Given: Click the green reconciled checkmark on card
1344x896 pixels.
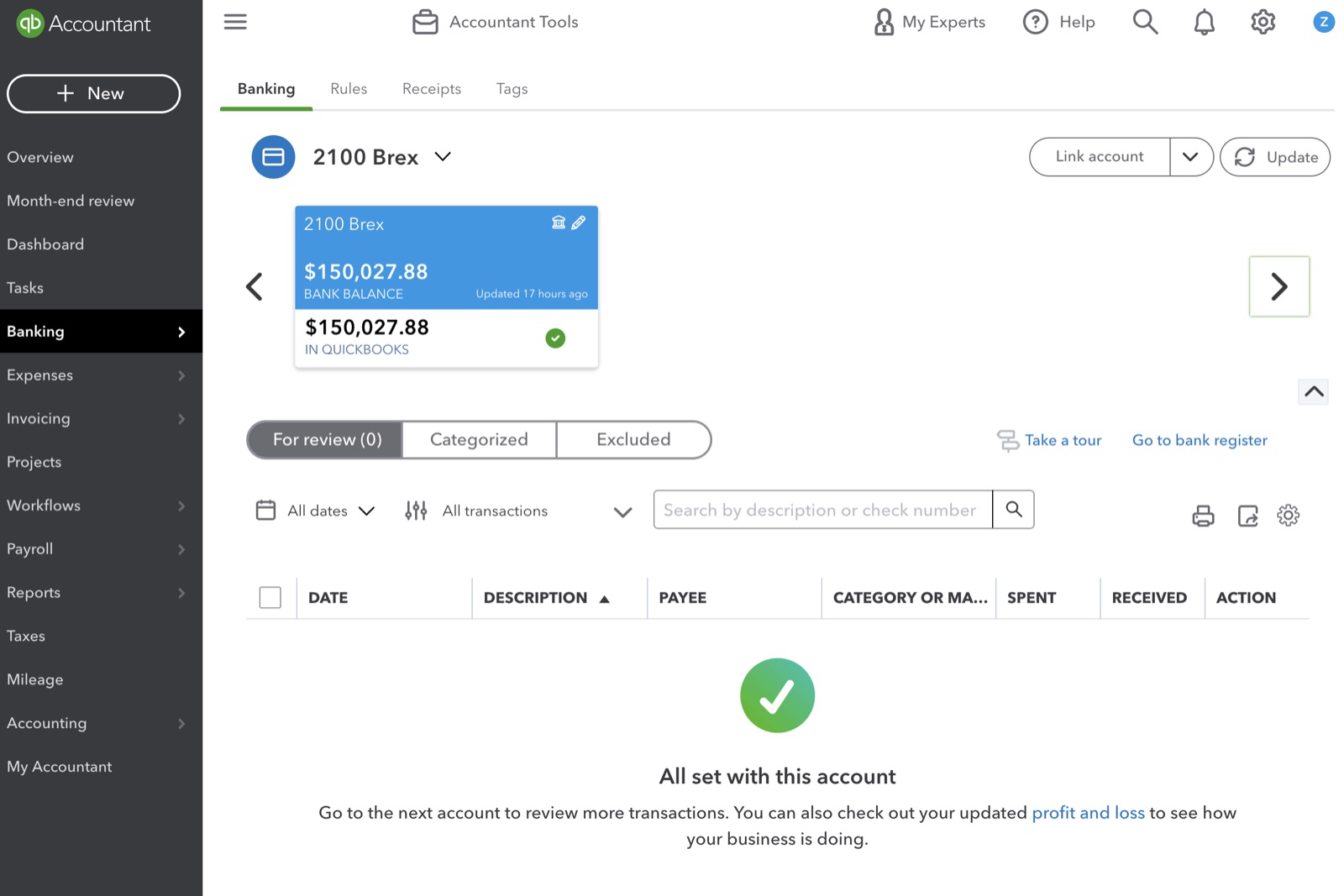Looking at the screenshot, I should point(555,338).
